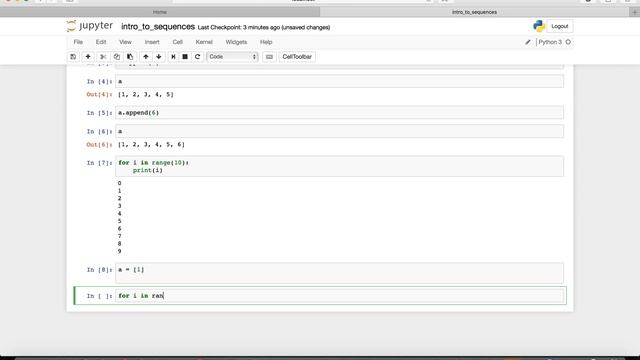Click the In [8] prompt label
Screen dimensions: 640x360
(99, 270)
